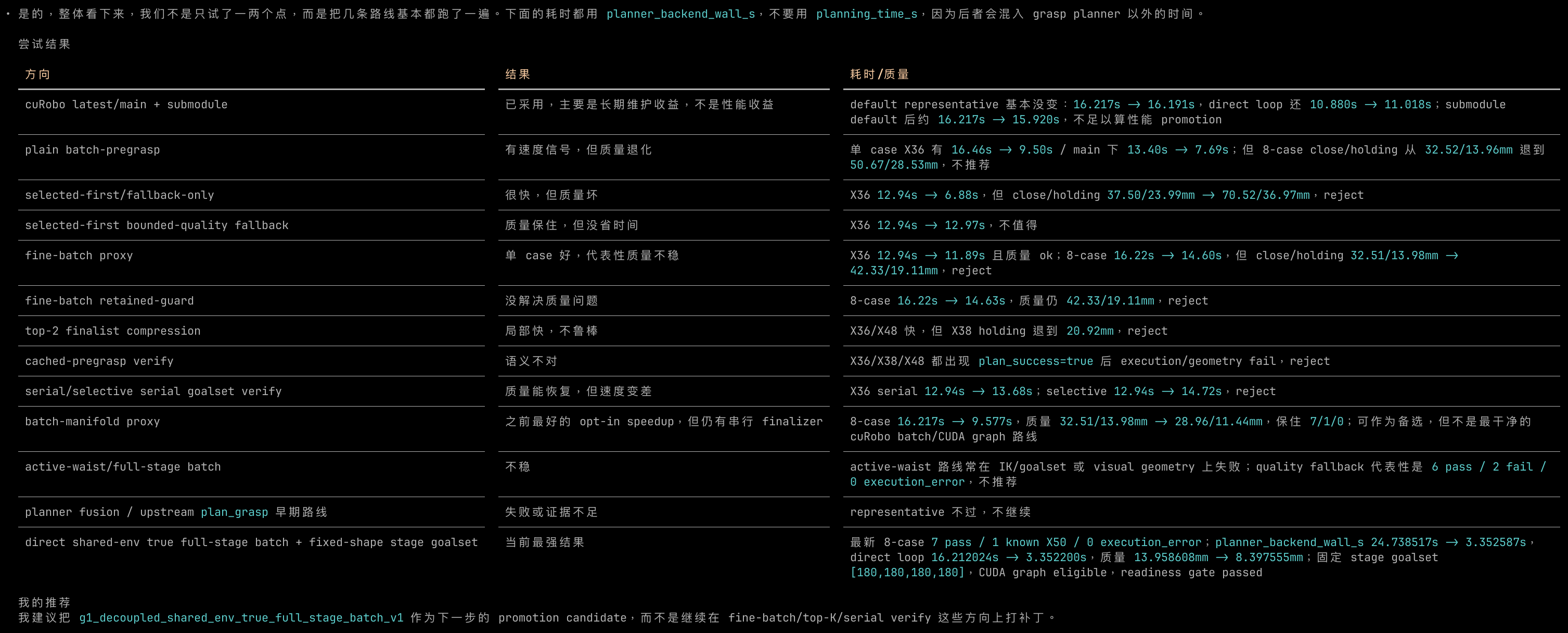1568x633 pixels.
Task: Click the value '10.880s → 11.018s'
Action: point(1371,105)
